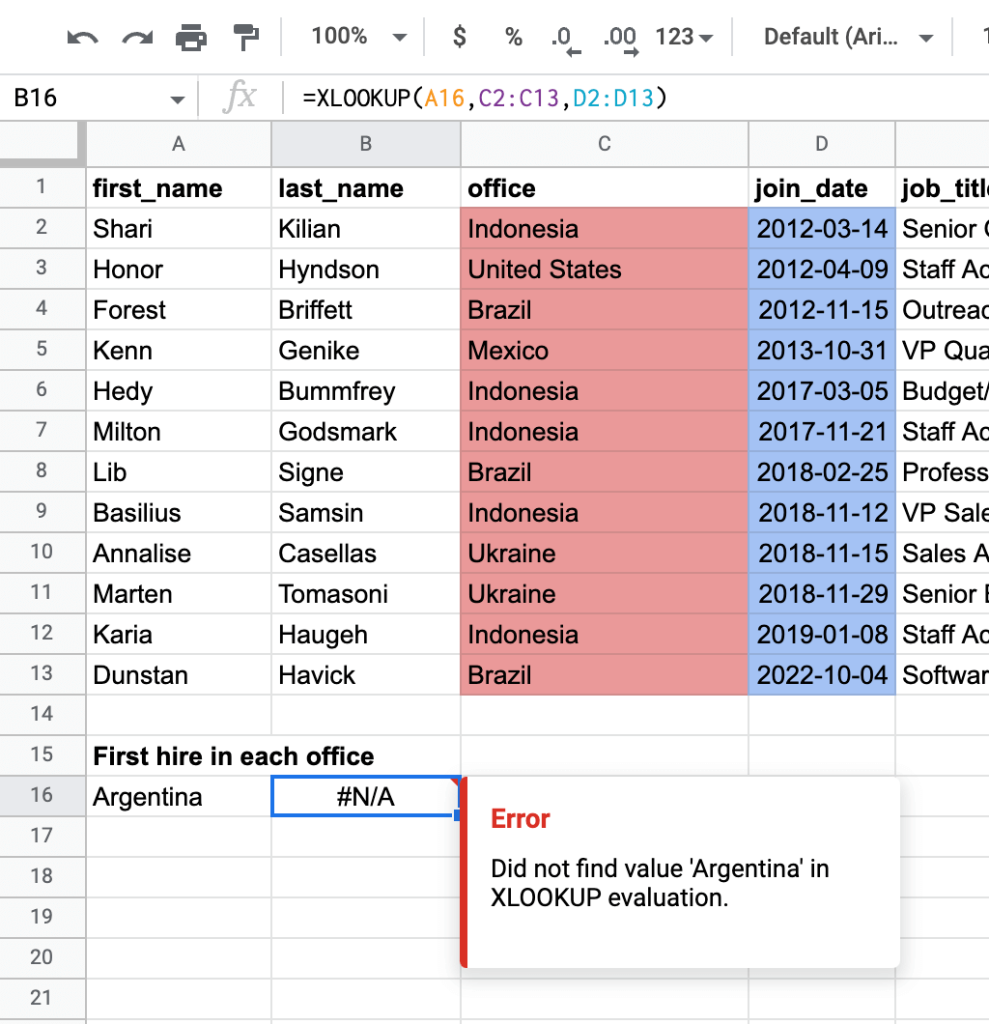Click the office header cell
The image size is (989, 1024).
coord(604,188)
